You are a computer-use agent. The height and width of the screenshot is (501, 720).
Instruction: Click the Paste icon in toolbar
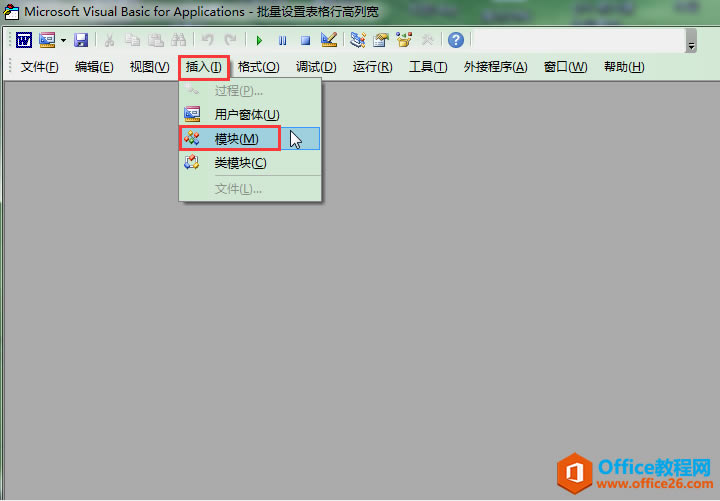156,40
